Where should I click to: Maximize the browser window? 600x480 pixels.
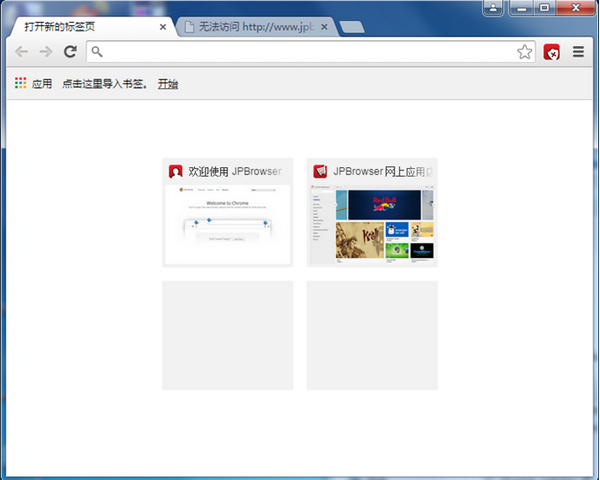pyautogui.click(x=545, y=8)
